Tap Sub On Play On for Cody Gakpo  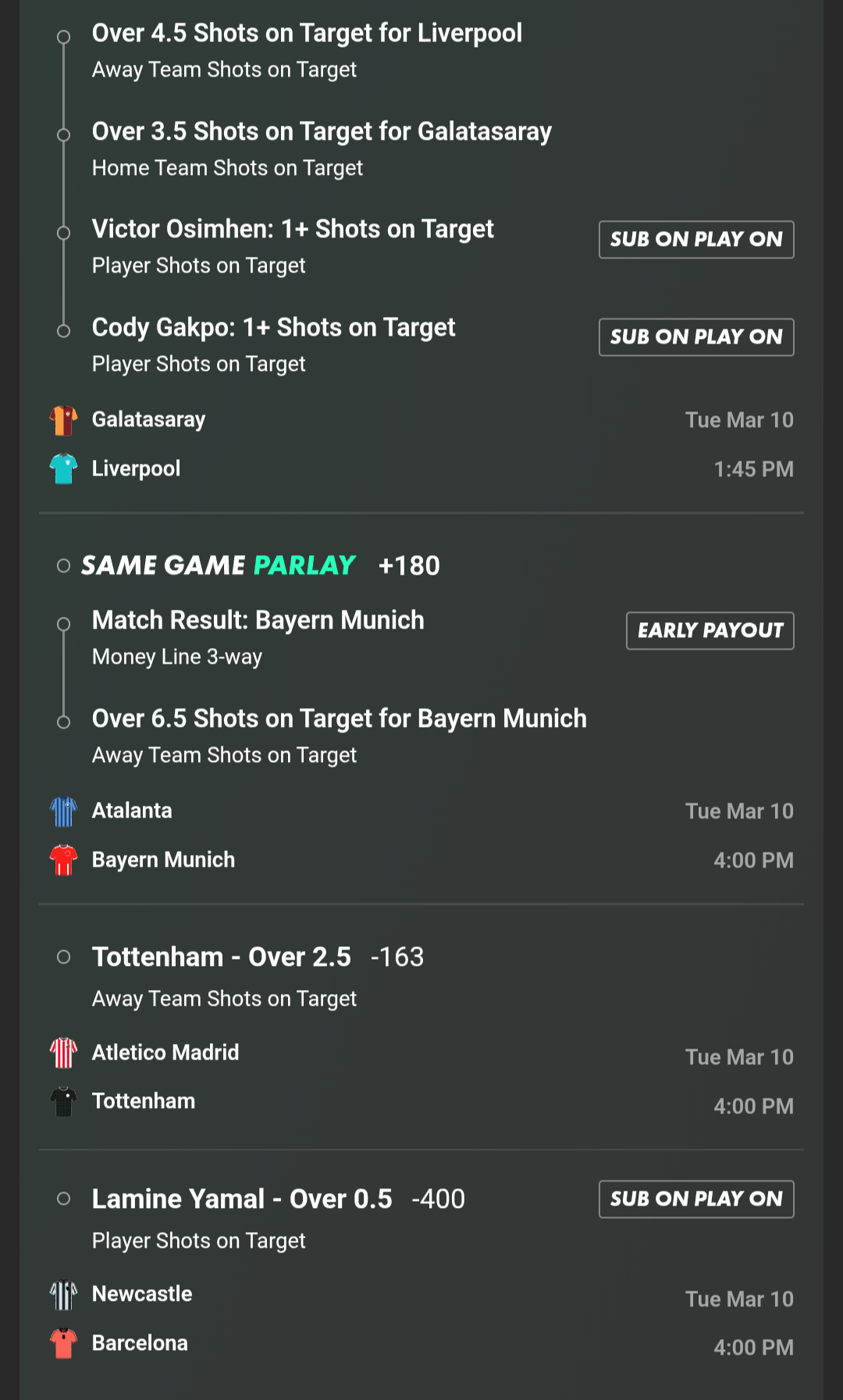click(x=696, y=337)
